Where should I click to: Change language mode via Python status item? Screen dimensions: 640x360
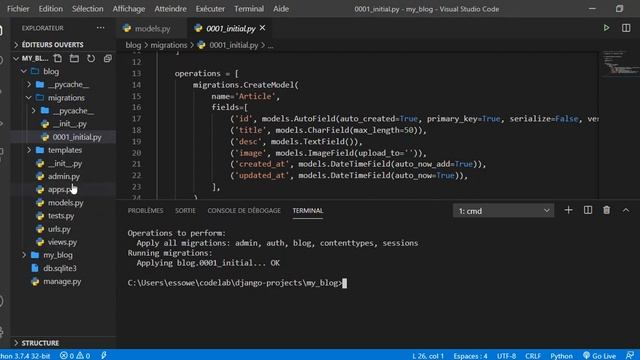click(x=561, y=356)
